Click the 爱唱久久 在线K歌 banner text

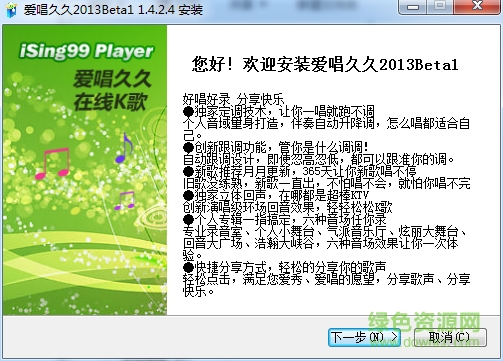[x=112, y=90]
